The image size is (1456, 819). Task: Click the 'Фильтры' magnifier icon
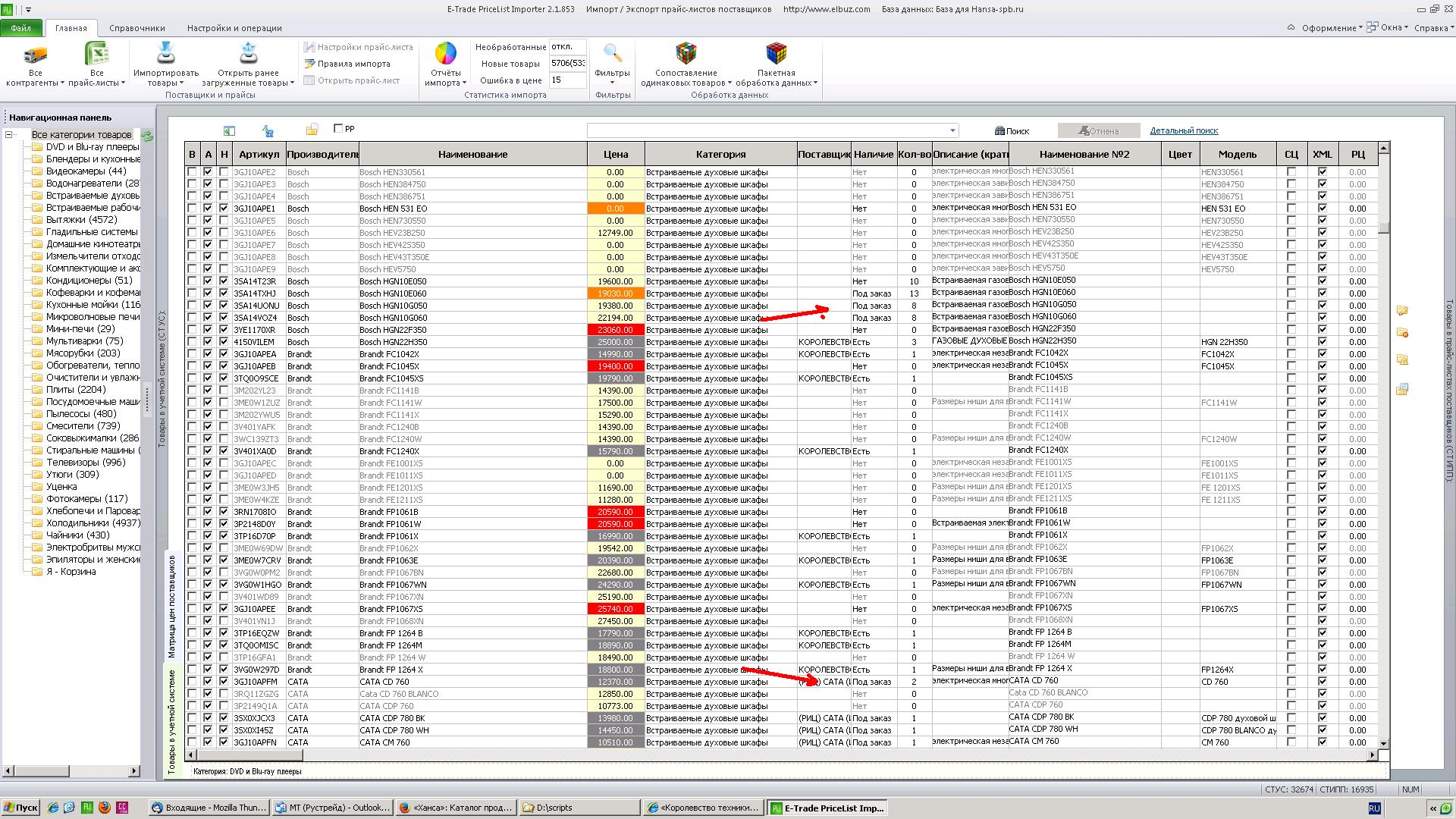tap(612, 53)
